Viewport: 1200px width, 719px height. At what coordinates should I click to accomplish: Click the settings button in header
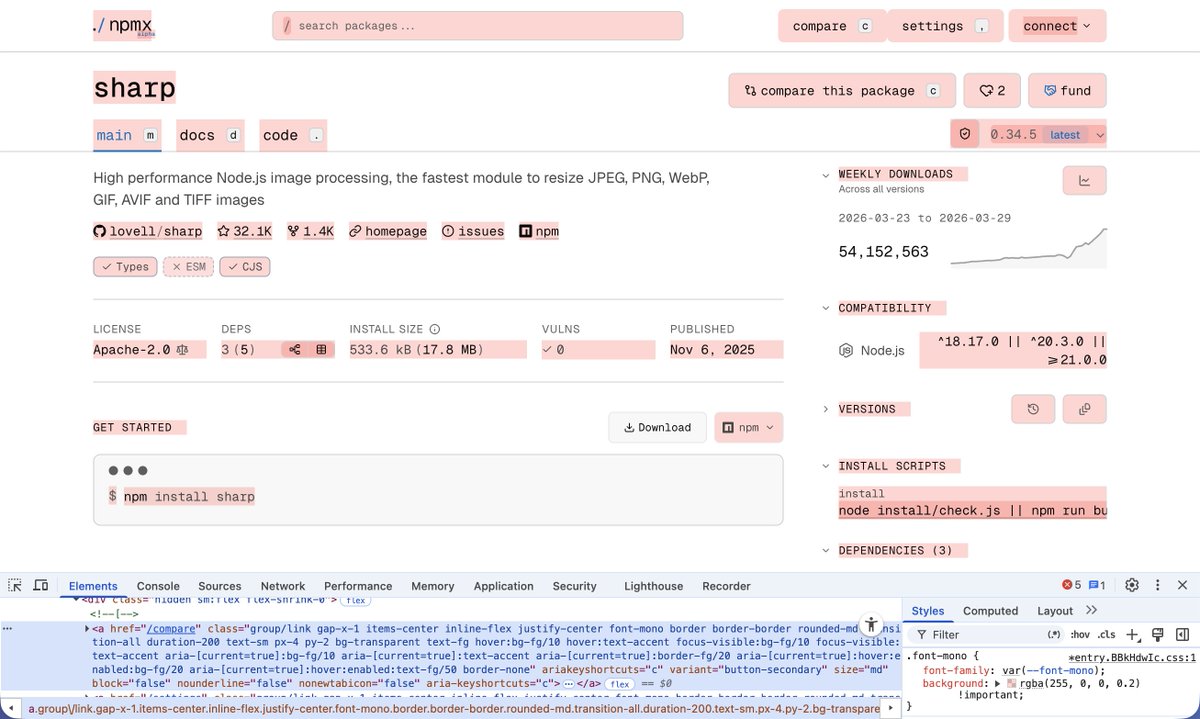944,26
